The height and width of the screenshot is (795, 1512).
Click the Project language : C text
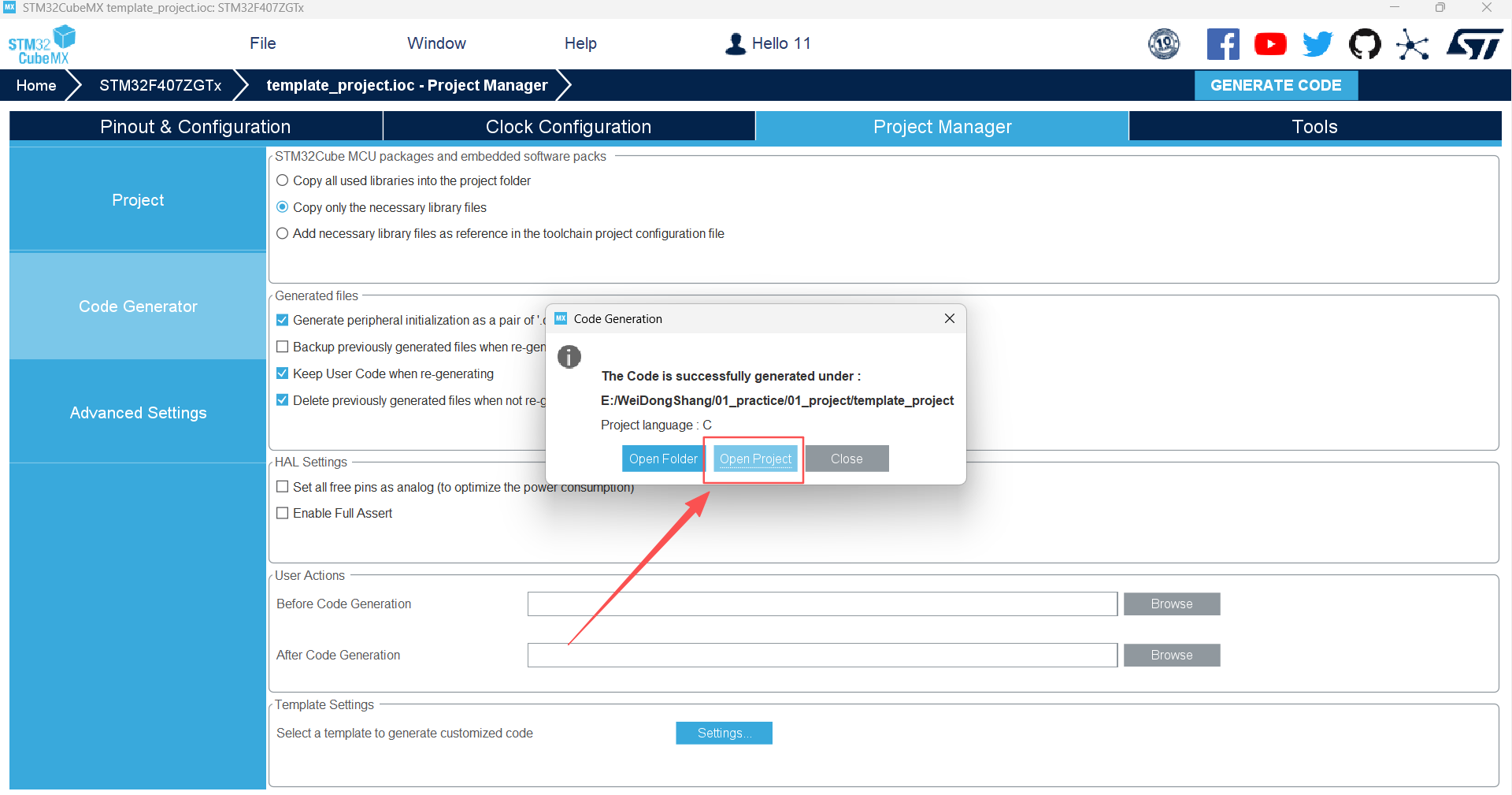point(656,425)
